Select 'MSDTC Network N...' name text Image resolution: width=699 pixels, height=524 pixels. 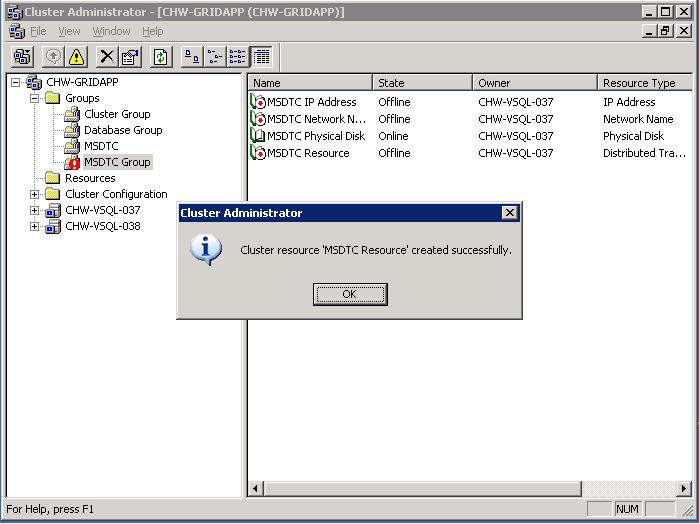[x=317, y=119]
